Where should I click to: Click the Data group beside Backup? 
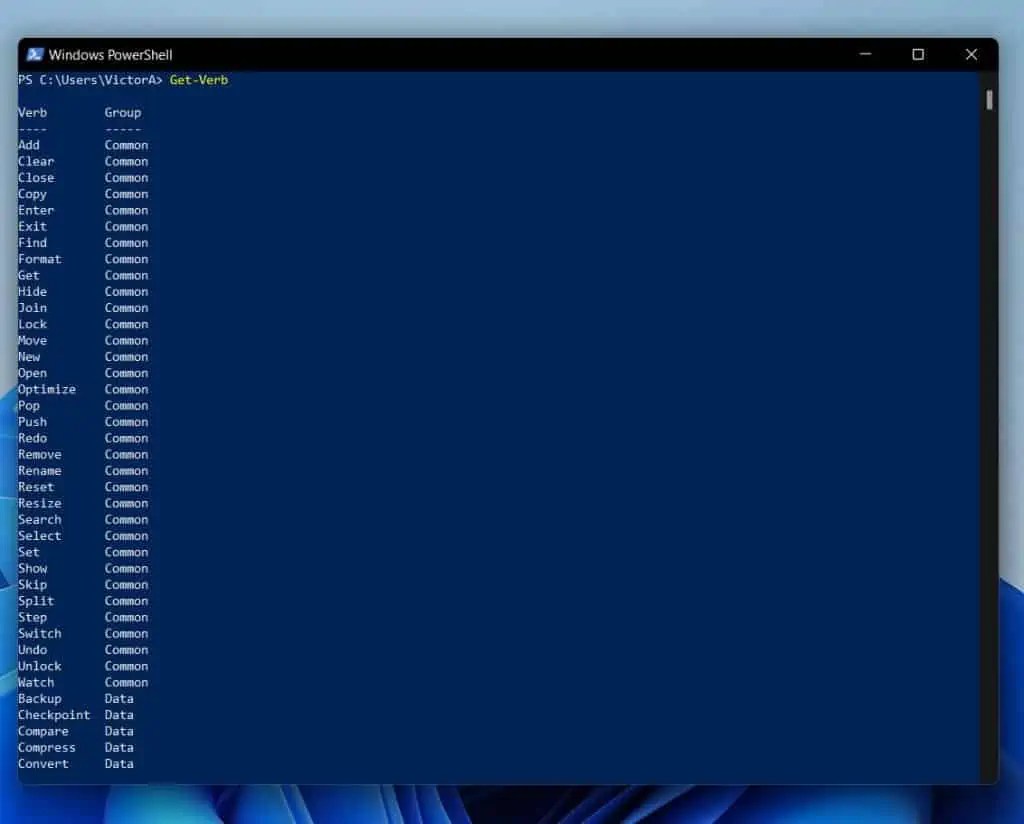[x=119, y=700]
